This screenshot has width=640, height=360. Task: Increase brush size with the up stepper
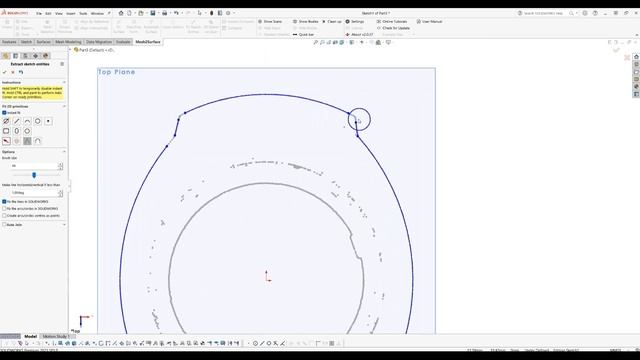[61, 164]
